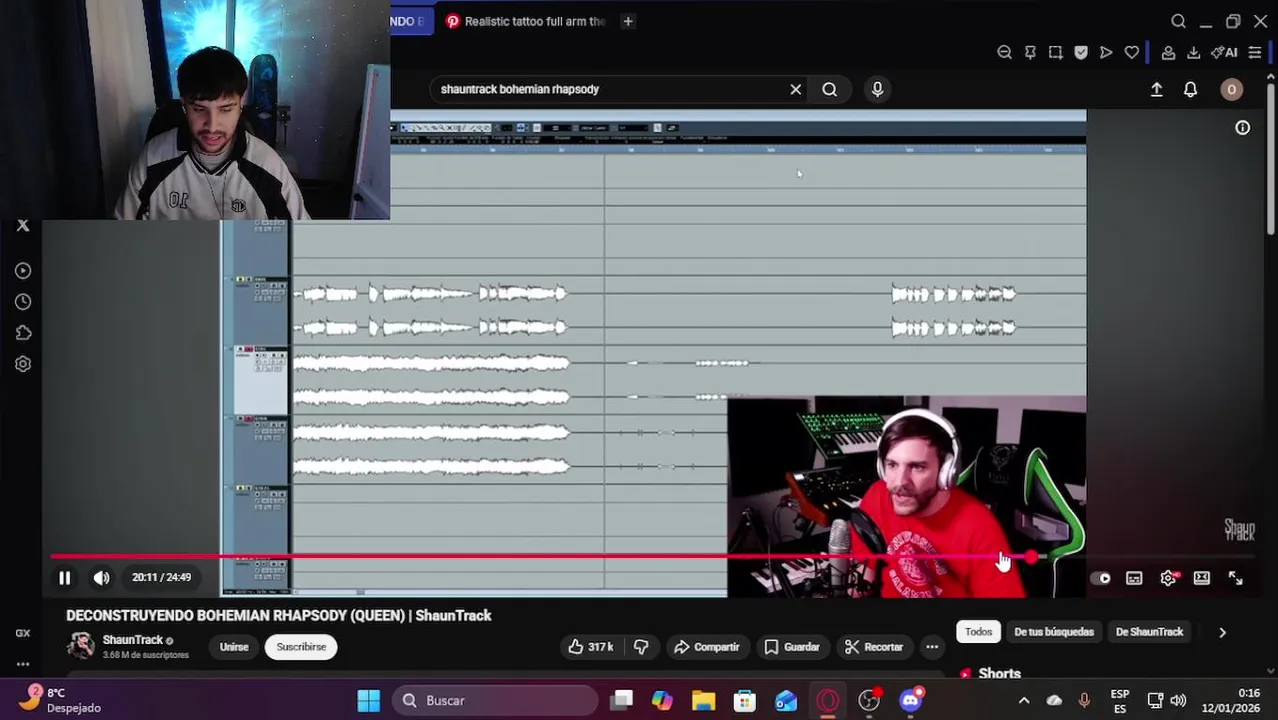Open YouTube create upload icon
Image resolution: width=1278 pixels, height=720 pixels.
pyautogui.click(x=1156, y=89)
